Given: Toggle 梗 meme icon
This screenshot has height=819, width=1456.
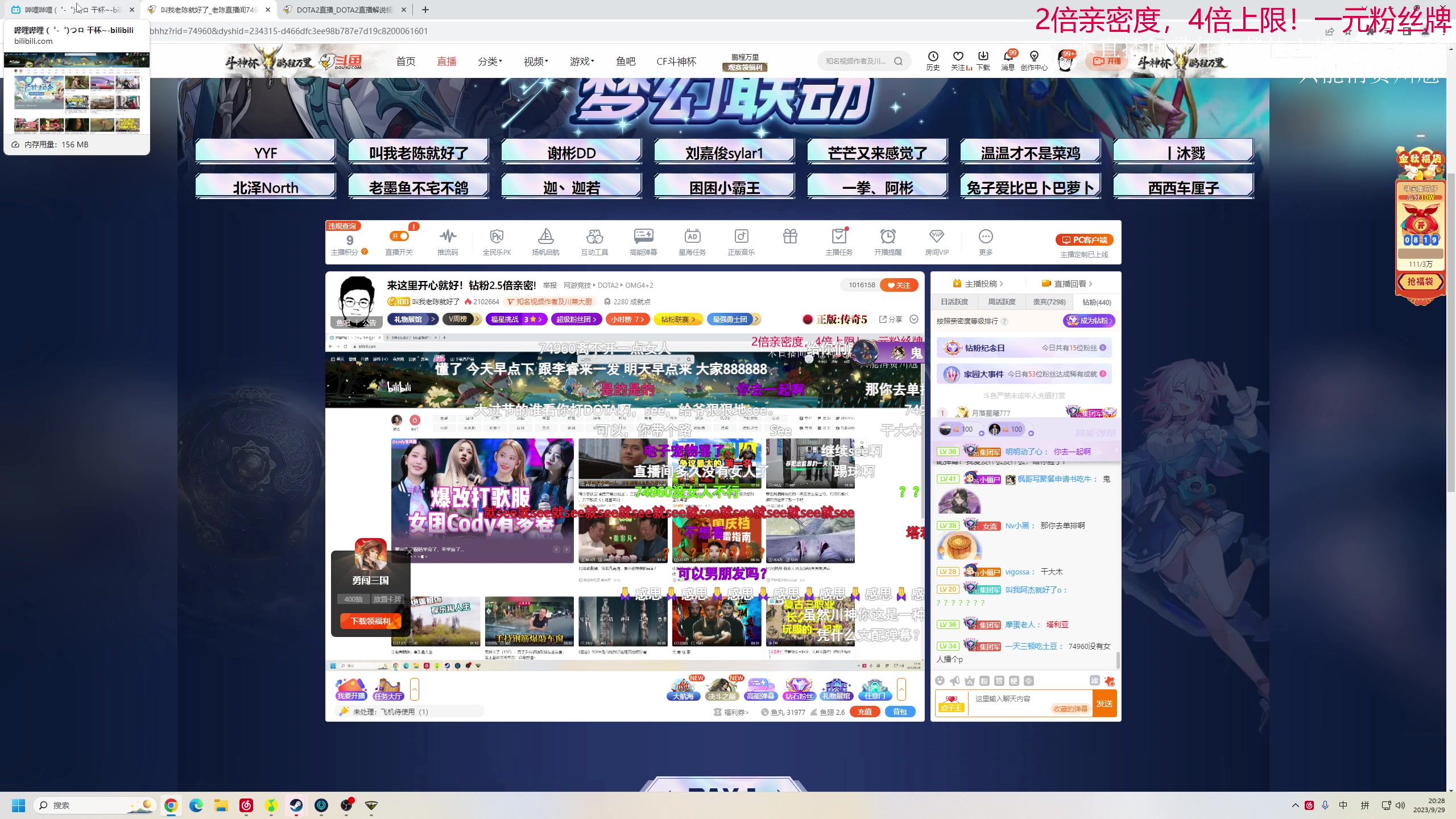Looking at the screenshot, I should (x=1014, y=681).
